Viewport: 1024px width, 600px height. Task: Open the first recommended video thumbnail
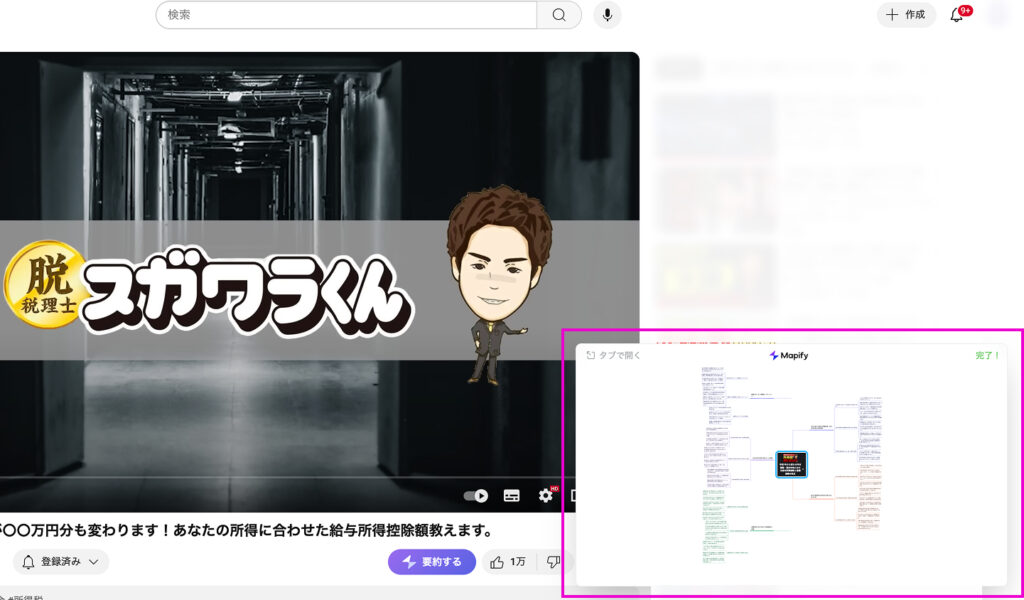714,124
